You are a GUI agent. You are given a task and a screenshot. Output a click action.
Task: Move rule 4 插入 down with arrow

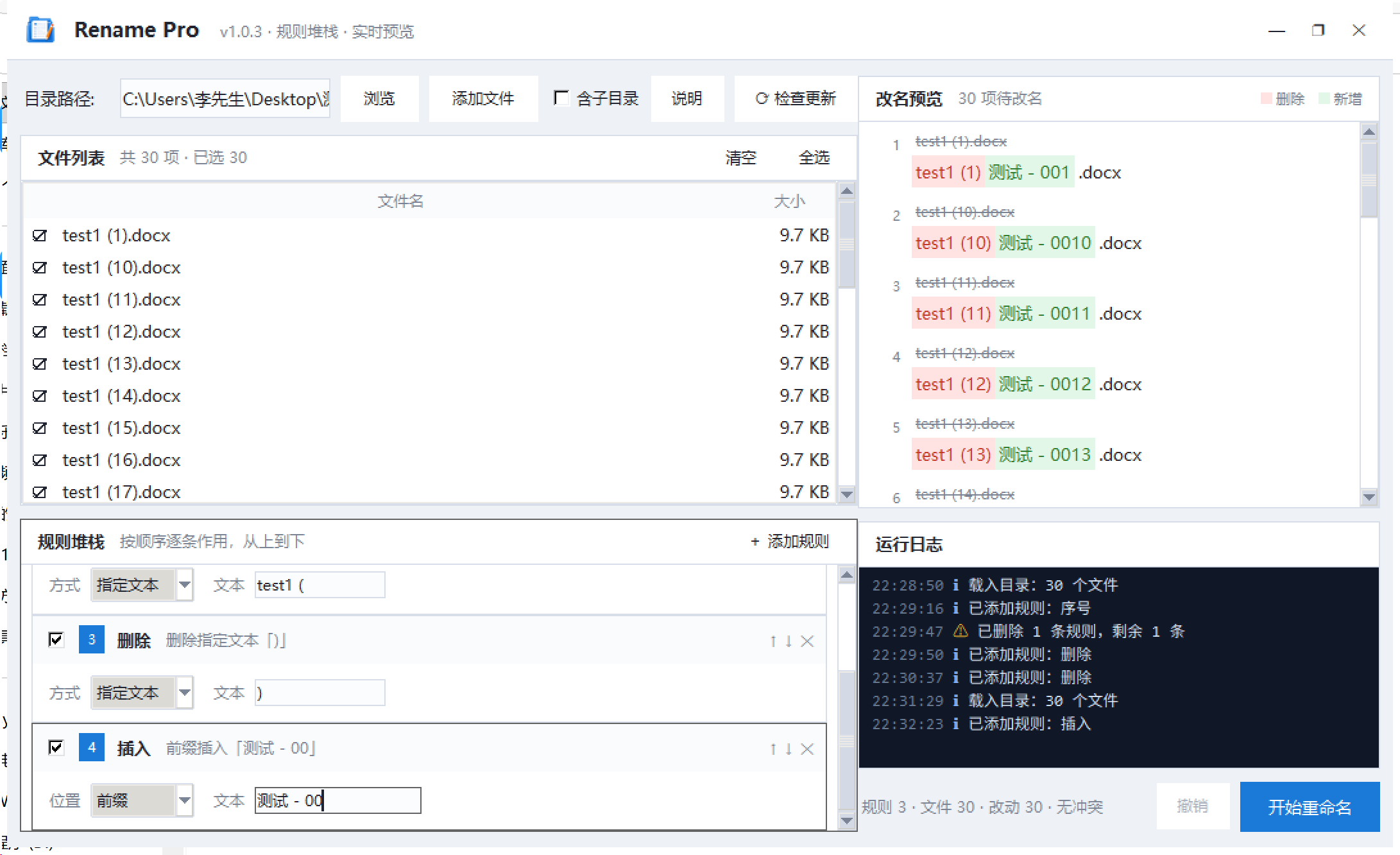[788, 748]
